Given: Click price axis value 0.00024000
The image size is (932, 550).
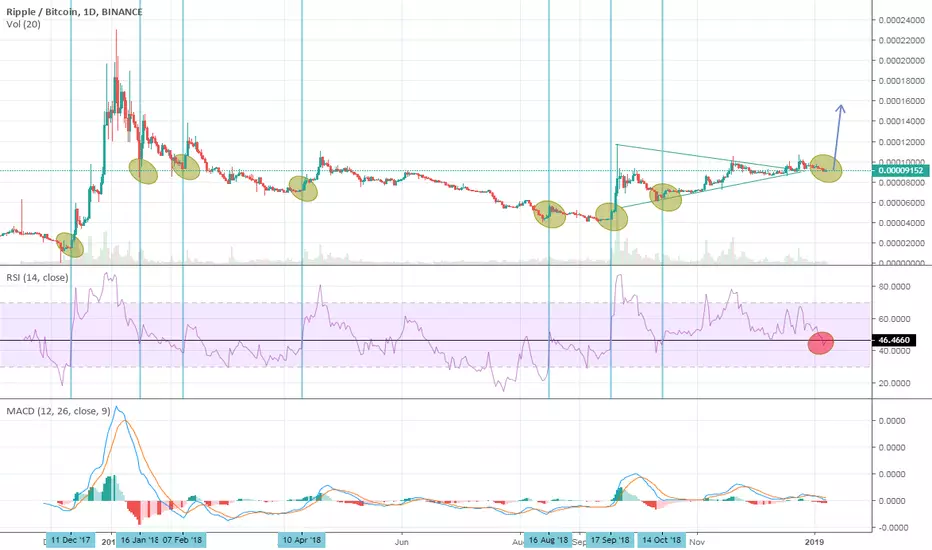Looking at the screenshot, I should [x=902, y=20].
